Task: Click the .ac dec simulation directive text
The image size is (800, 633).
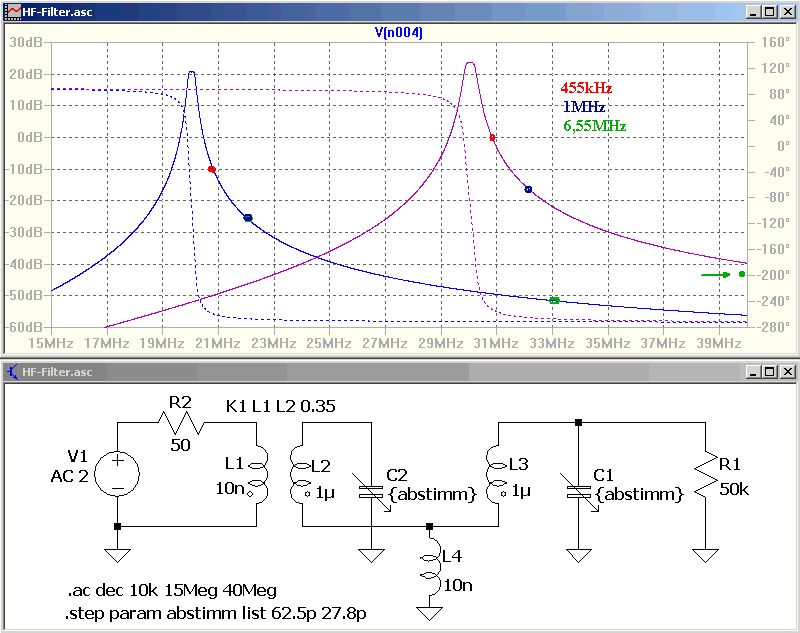Action: pyautogui.click(x=172, y=590)
